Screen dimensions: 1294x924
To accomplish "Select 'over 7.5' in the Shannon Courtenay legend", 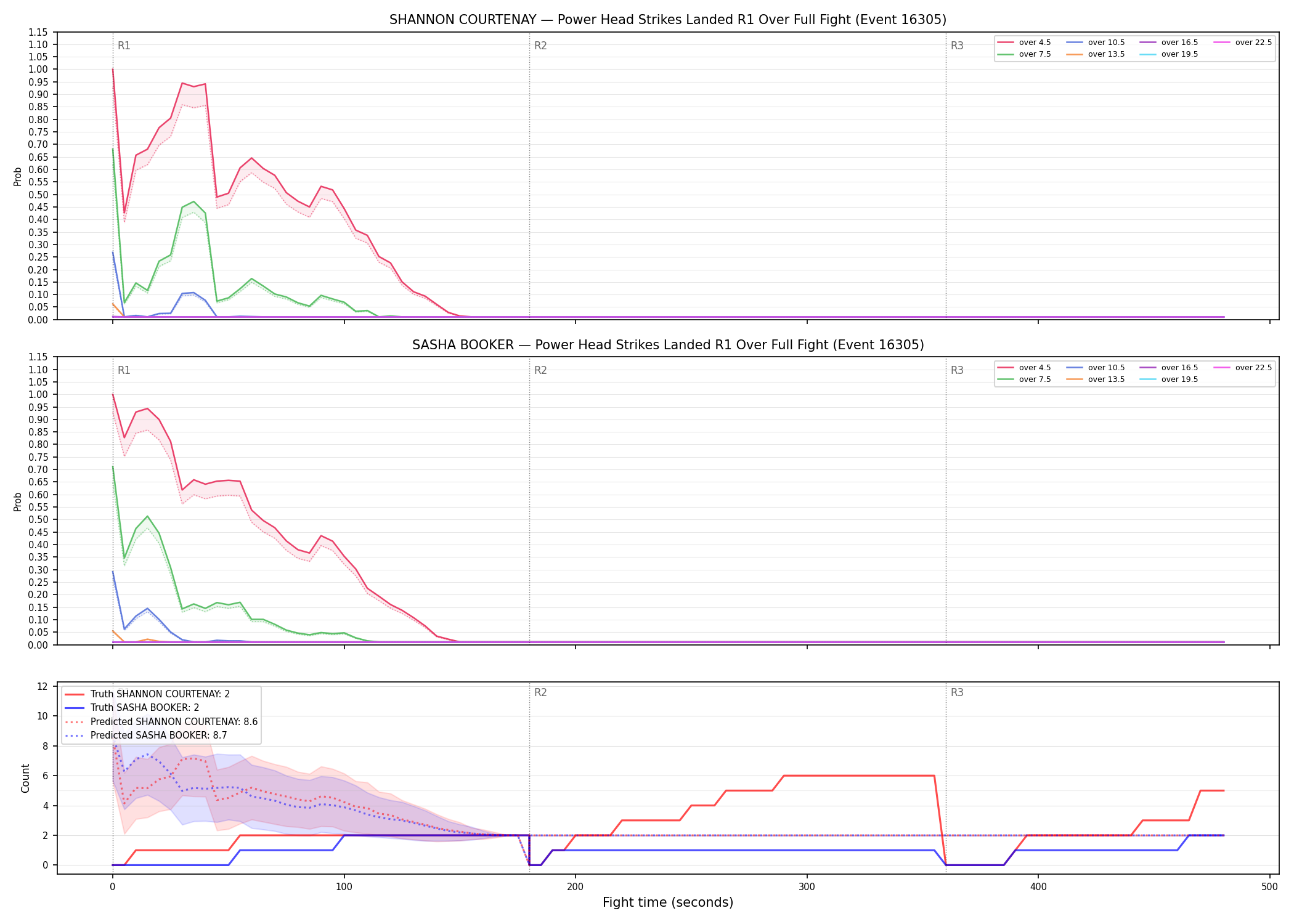I will pos(1024,54).
